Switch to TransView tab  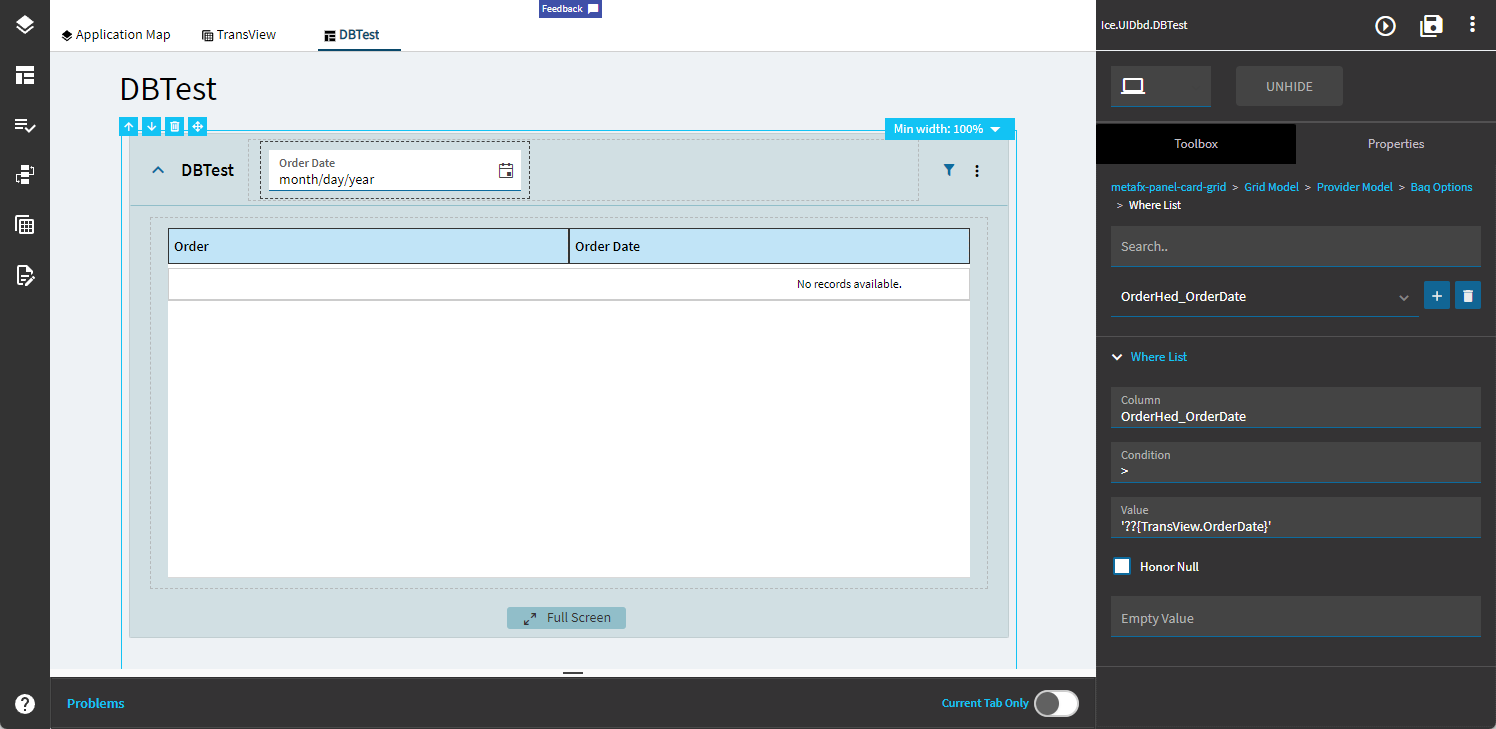pos(239,34)
